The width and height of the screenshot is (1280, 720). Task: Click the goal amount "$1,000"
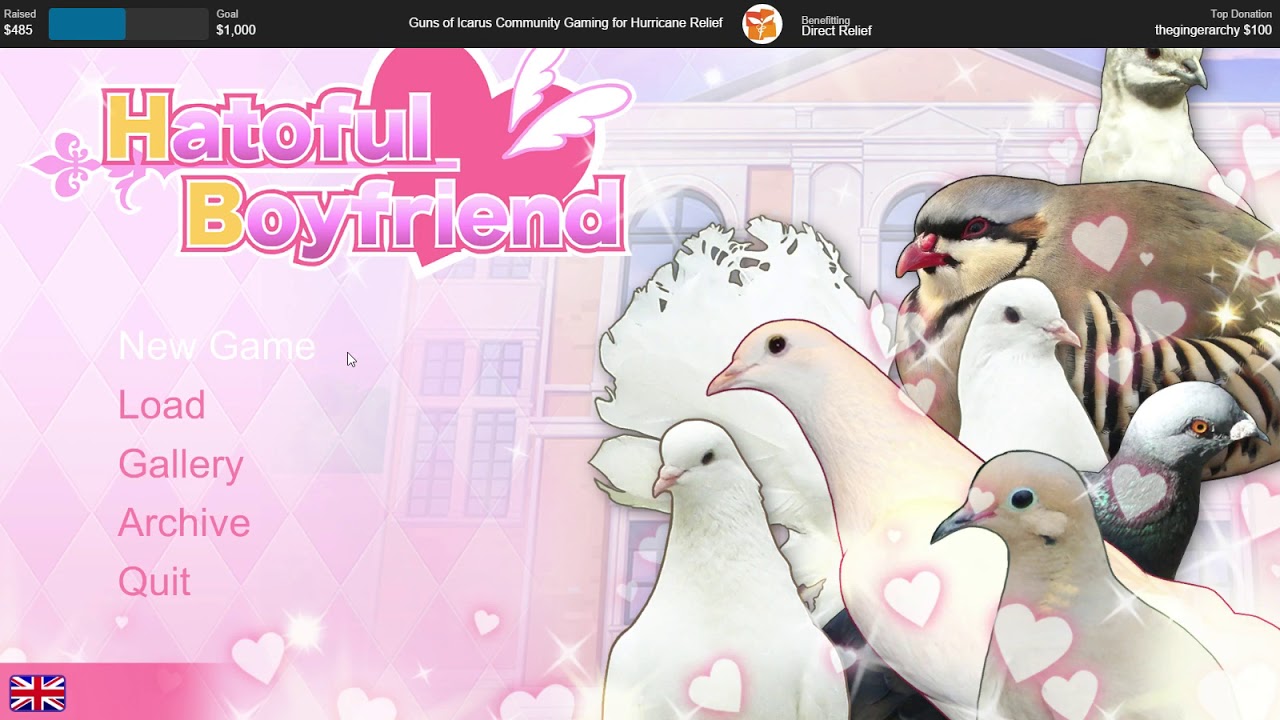236,30
